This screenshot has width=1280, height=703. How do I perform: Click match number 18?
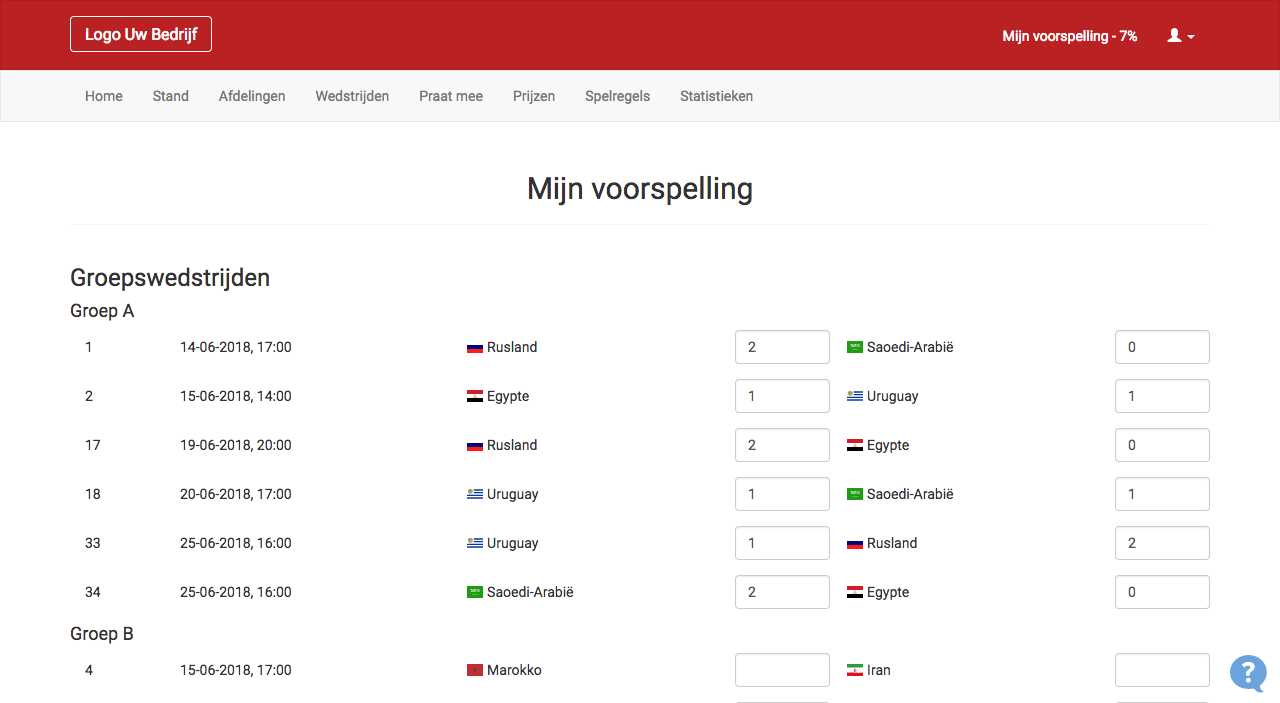point(93,494)
